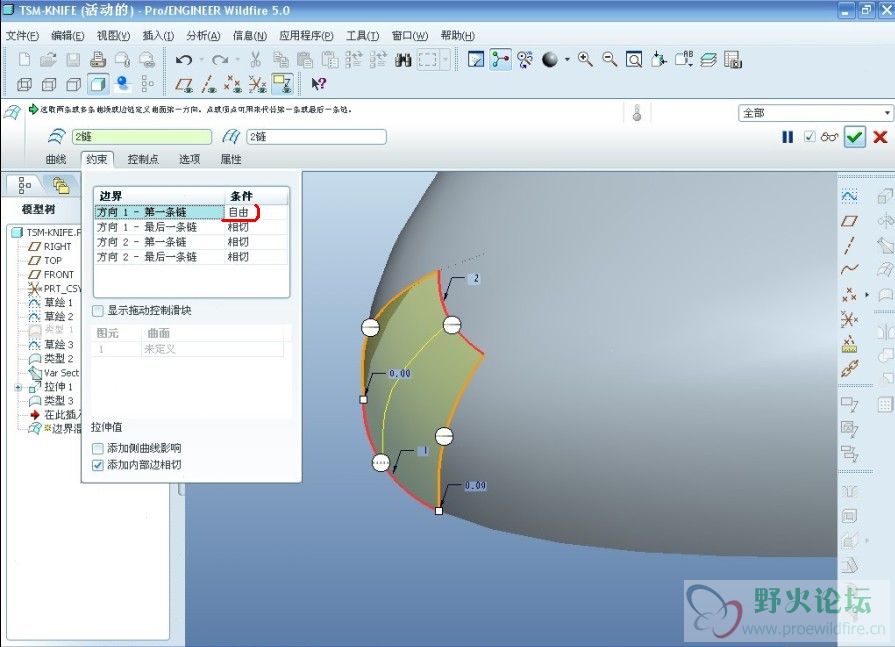Open the 文件(F) menu
This screenshot has height=647, width=895.
(22, 35)
